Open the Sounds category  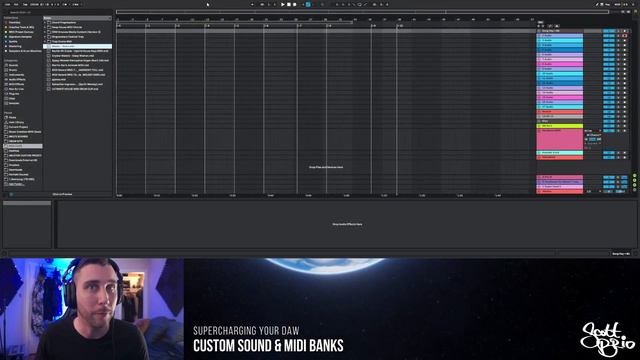pyautogui.click(x=13, y=65)
